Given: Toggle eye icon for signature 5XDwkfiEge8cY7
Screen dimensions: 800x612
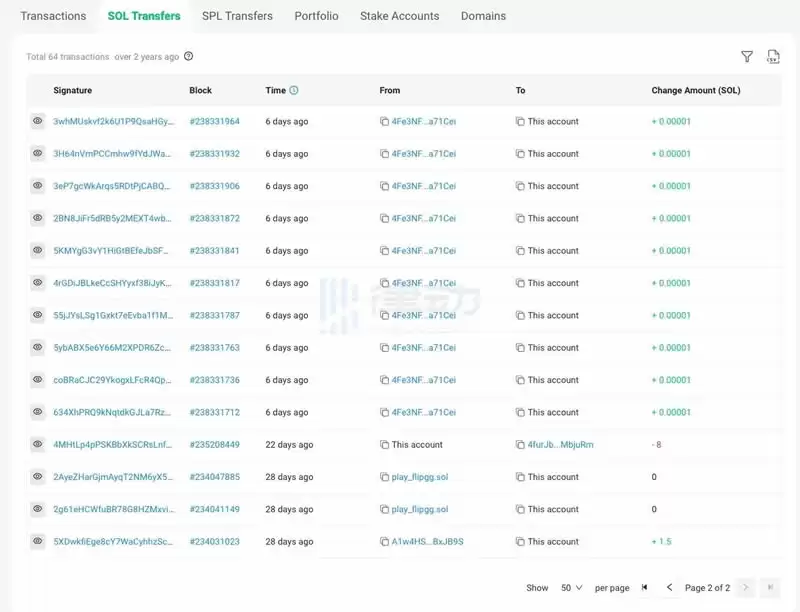Looking at the screenshot, I should 37,541.
